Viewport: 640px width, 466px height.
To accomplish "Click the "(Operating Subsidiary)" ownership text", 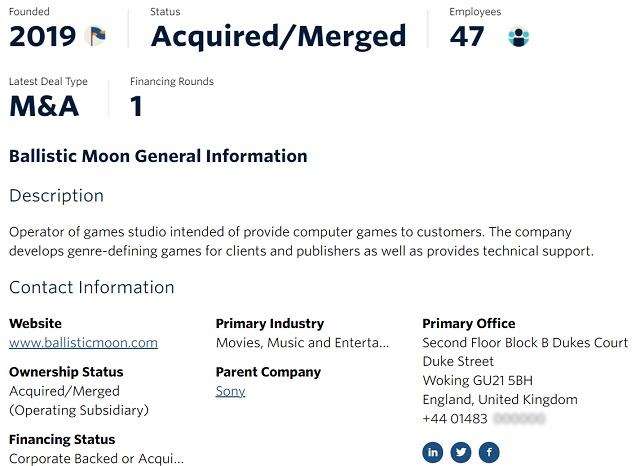I will coord(79,410).
